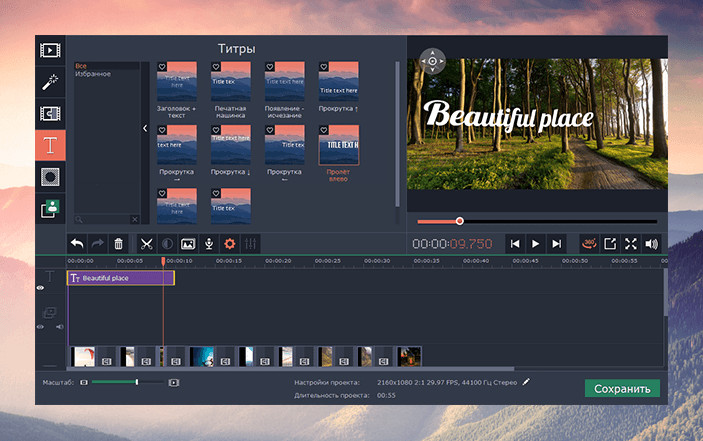The height and width of the screenshot is (441, 703).
Task: Open audio equalizer sliders icon
Action: [250, 244]
